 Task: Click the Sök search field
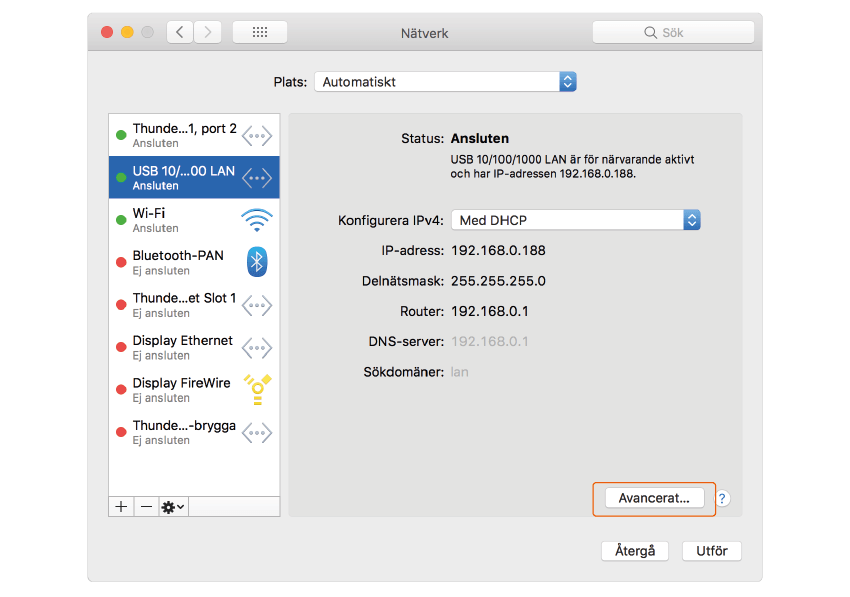[673, 32]
